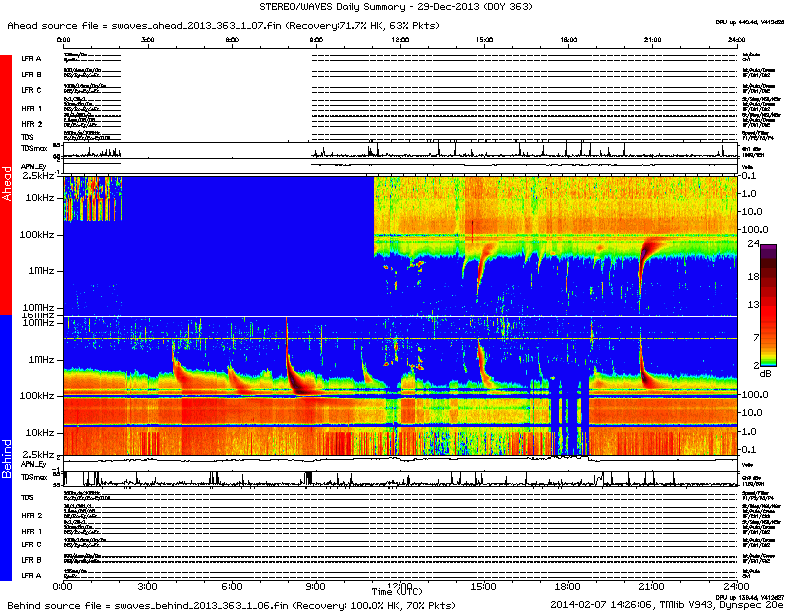This screenshot has width=792, height=612.
Task: Click the 12:00 tick on top time axis
Action: pyautogui.click(x=400, y=40)
